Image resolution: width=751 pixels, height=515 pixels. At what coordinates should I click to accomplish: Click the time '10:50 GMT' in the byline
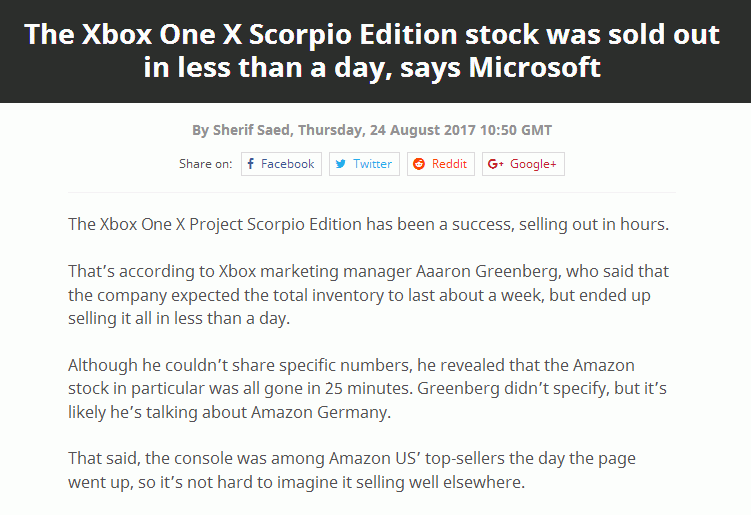(x=516, y=130)
